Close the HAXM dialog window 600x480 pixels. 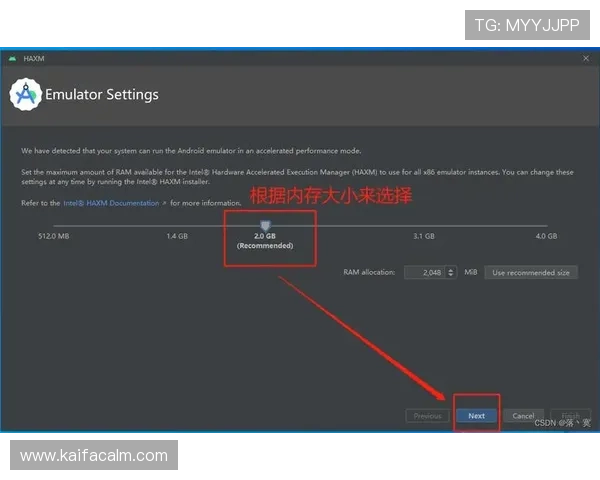(586, 58)
